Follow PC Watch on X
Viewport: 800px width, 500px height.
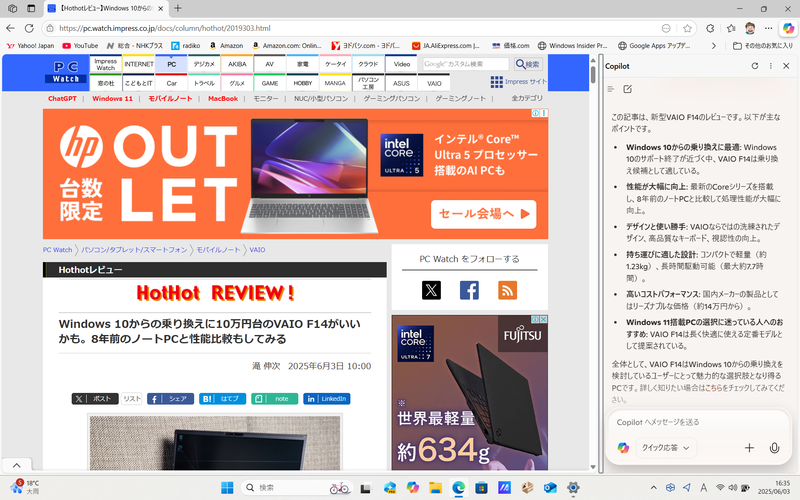coord(431,290)
